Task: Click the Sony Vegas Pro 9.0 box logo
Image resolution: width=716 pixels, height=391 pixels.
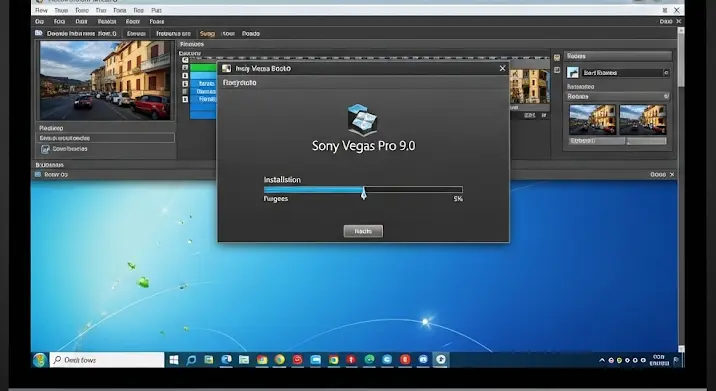Action: (363, 120)
